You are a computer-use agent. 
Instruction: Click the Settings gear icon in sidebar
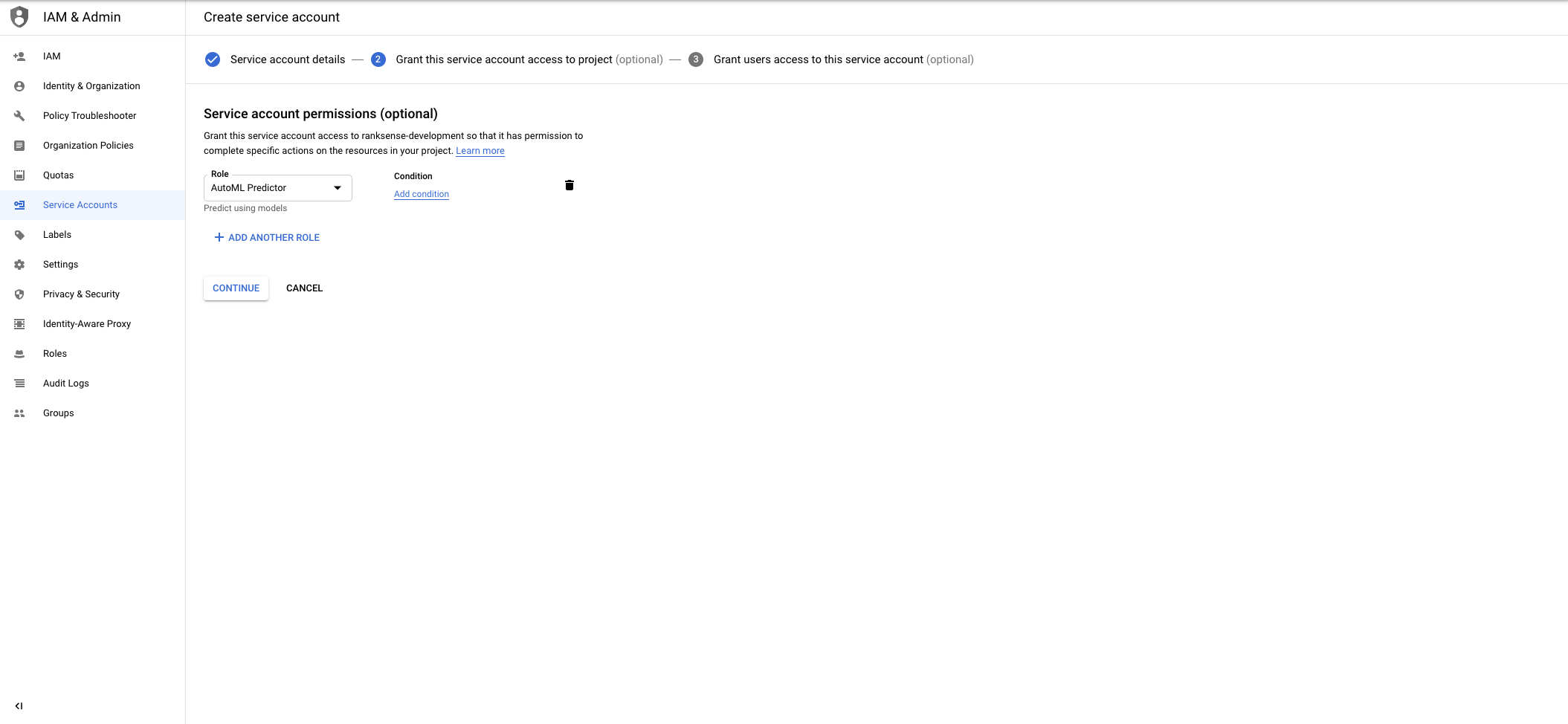pyautogui.click(x=19, y=265)
